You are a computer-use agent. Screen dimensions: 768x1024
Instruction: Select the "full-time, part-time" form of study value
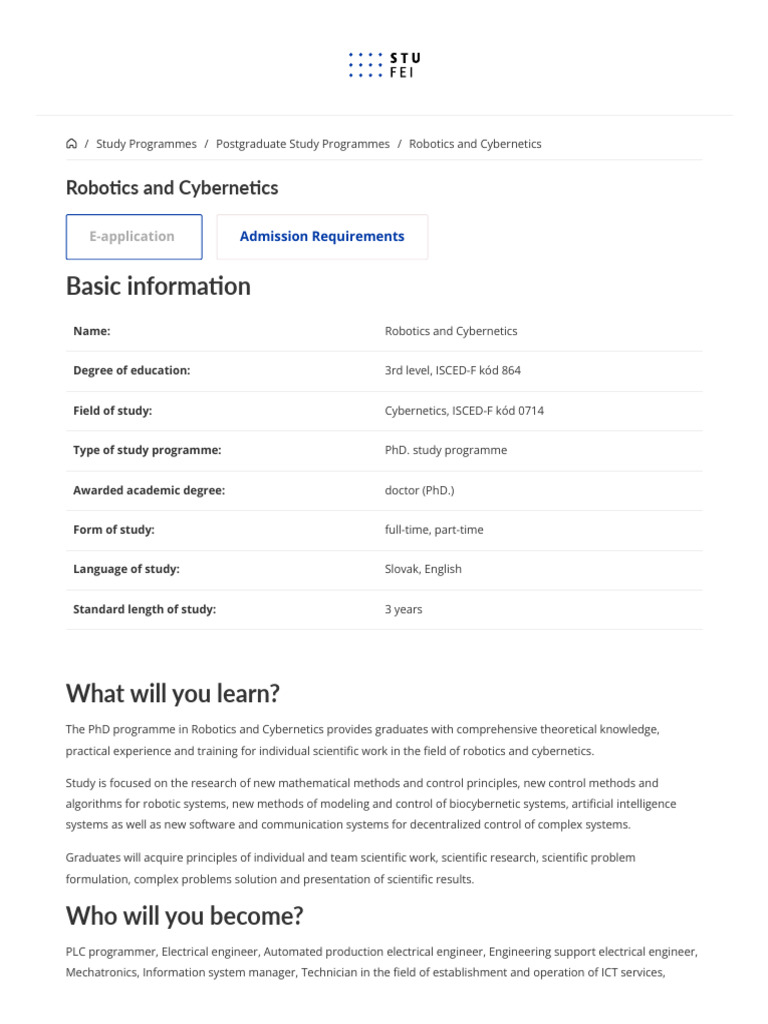pos(434,530)
